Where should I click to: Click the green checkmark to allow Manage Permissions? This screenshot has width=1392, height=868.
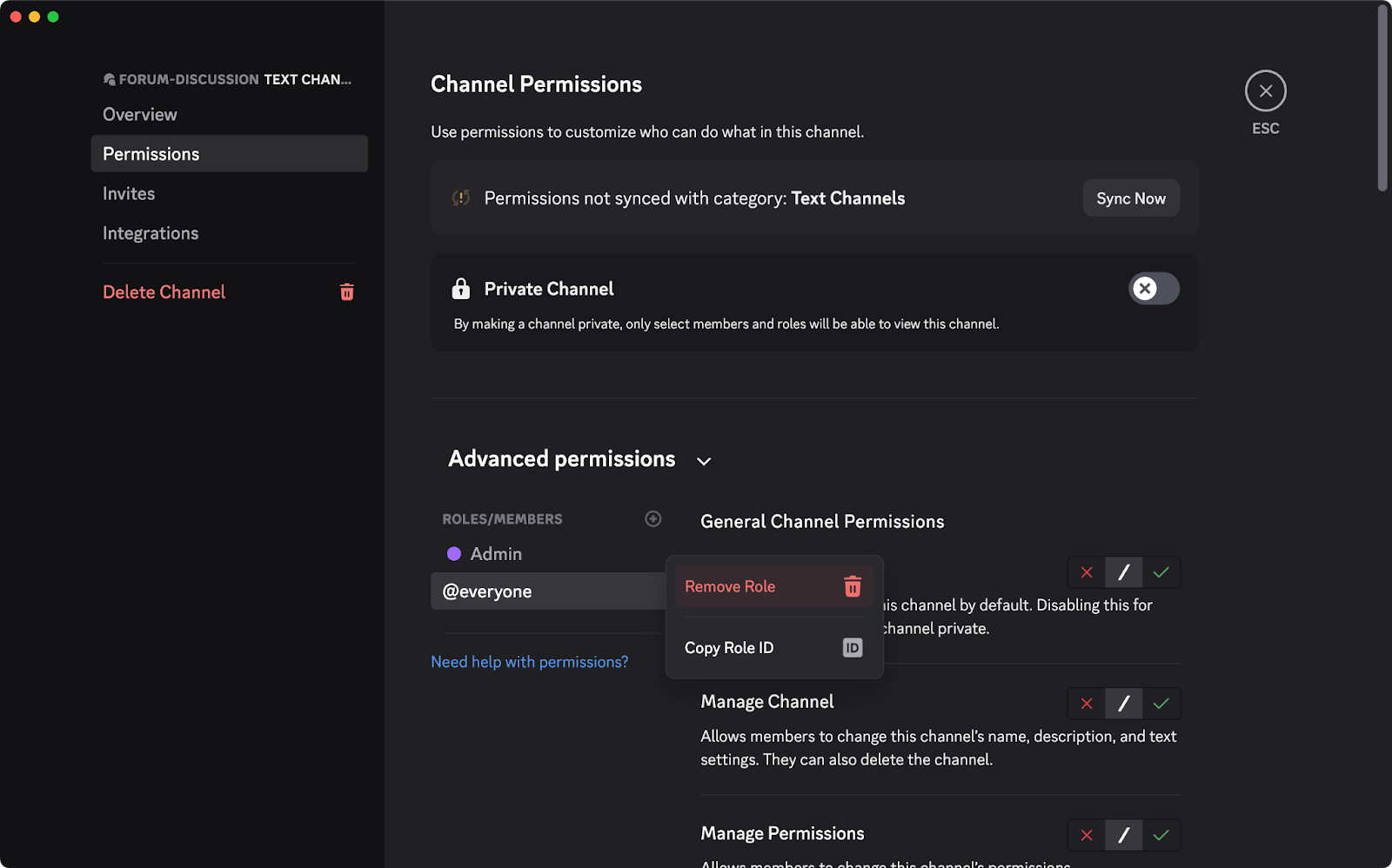pyautogui.click(x=1161, y=835)
